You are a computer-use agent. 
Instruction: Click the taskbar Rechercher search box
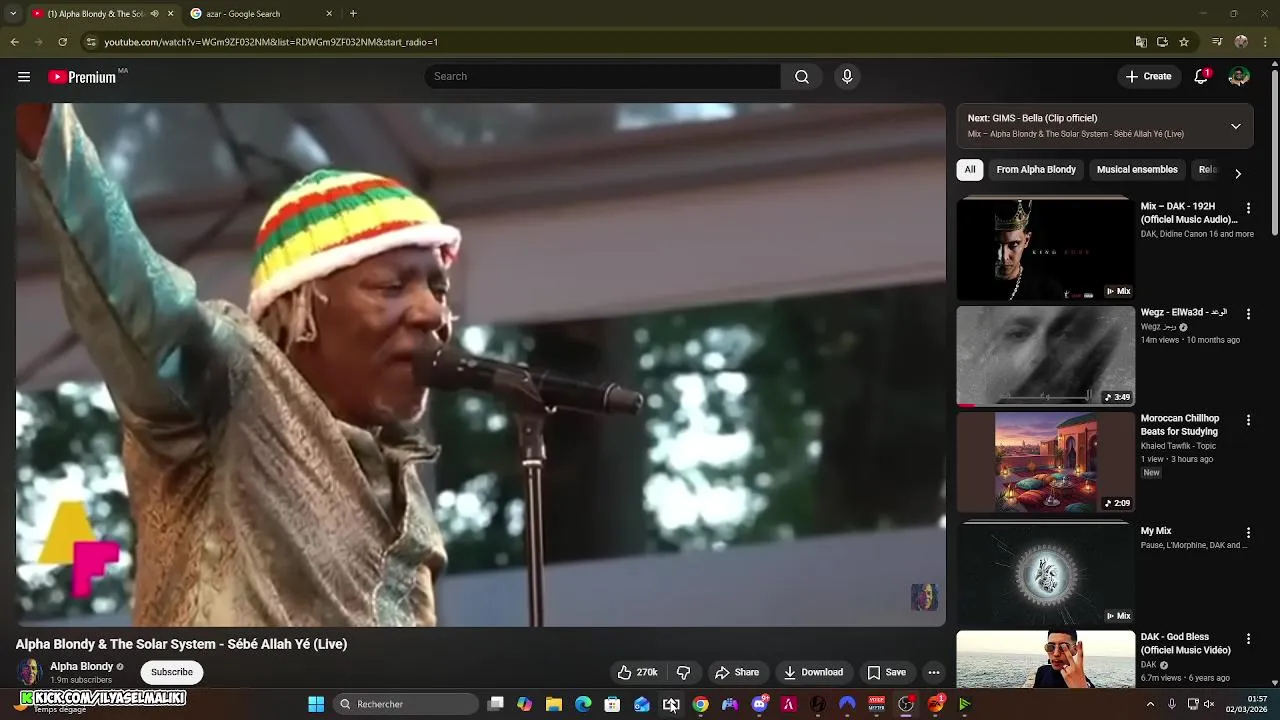click(405, 704)
